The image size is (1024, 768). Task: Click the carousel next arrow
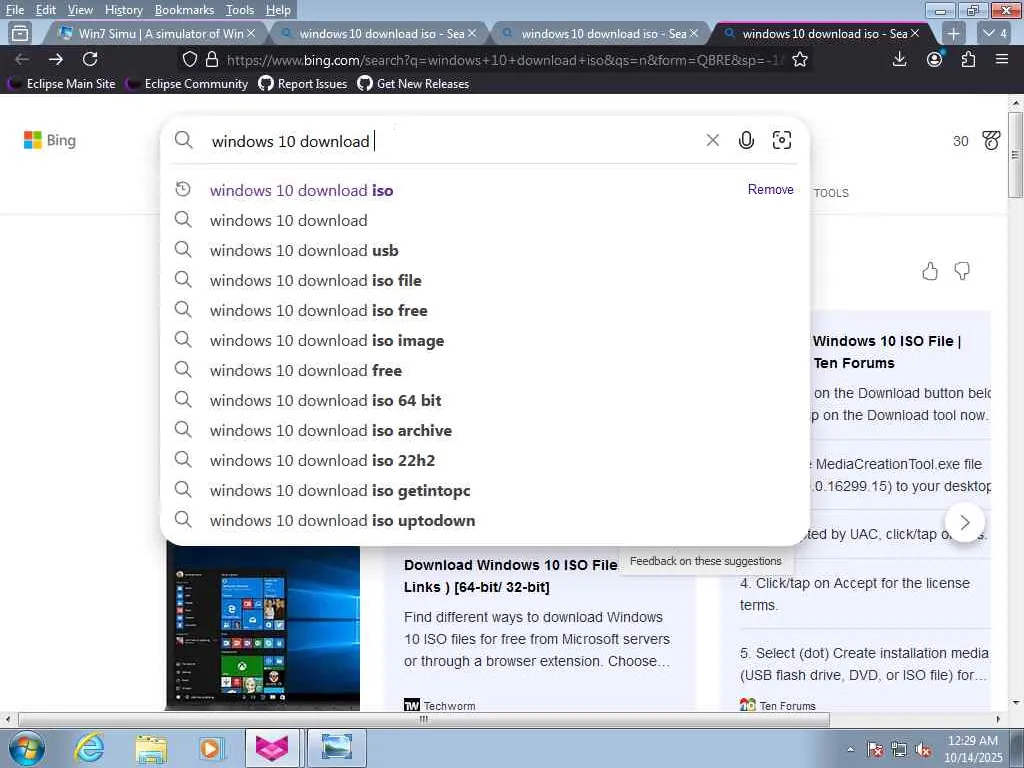965,522
